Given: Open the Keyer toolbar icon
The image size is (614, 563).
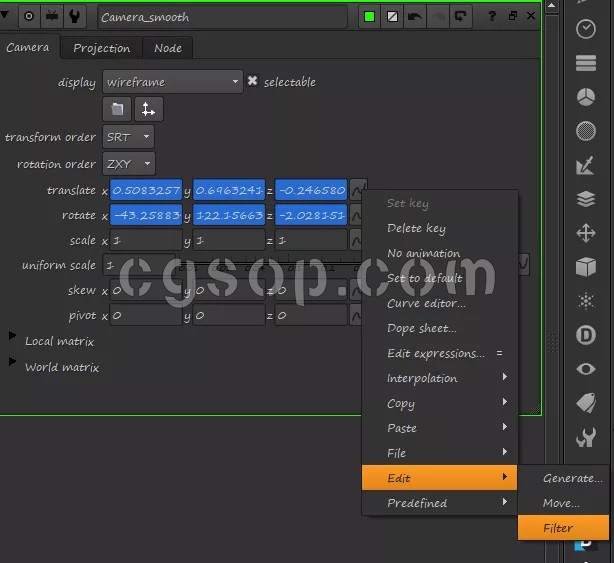Looking at the screenshot, I should [586, 165].
